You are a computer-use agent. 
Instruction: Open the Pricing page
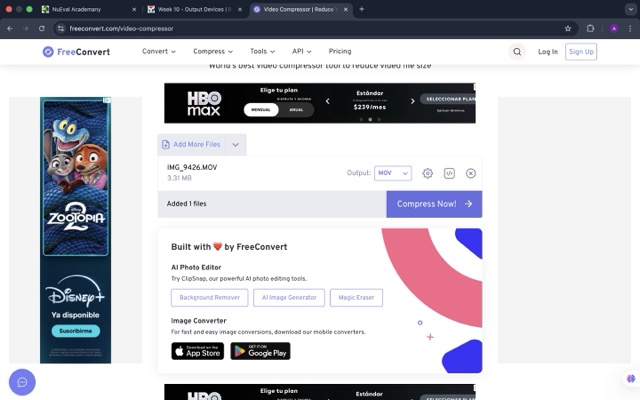340,51
